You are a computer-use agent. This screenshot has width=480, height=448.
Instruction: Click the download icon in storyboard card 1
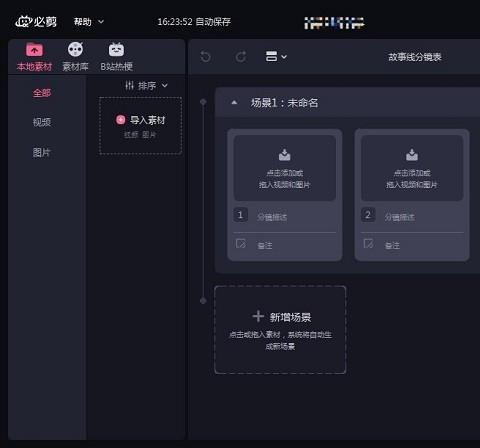point(284,155)
